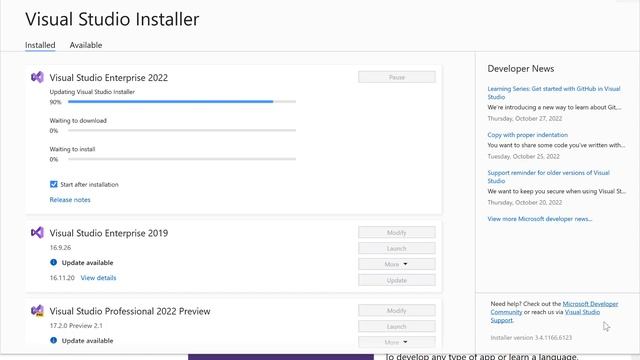Viewport: 640px width, 360px height.
Task: Click the Waiting to install progress bar
Action: [x=182, y=159]
